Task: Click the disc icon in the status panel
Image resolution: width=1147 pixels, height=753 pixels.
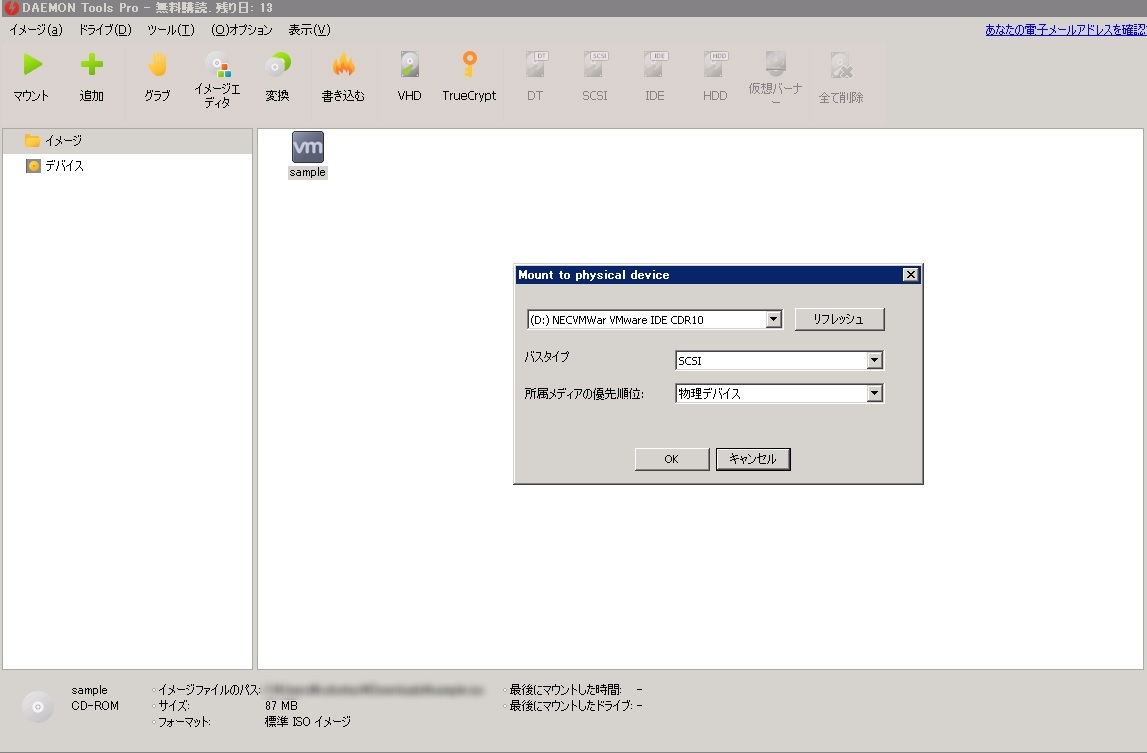Action: (38, 707)
